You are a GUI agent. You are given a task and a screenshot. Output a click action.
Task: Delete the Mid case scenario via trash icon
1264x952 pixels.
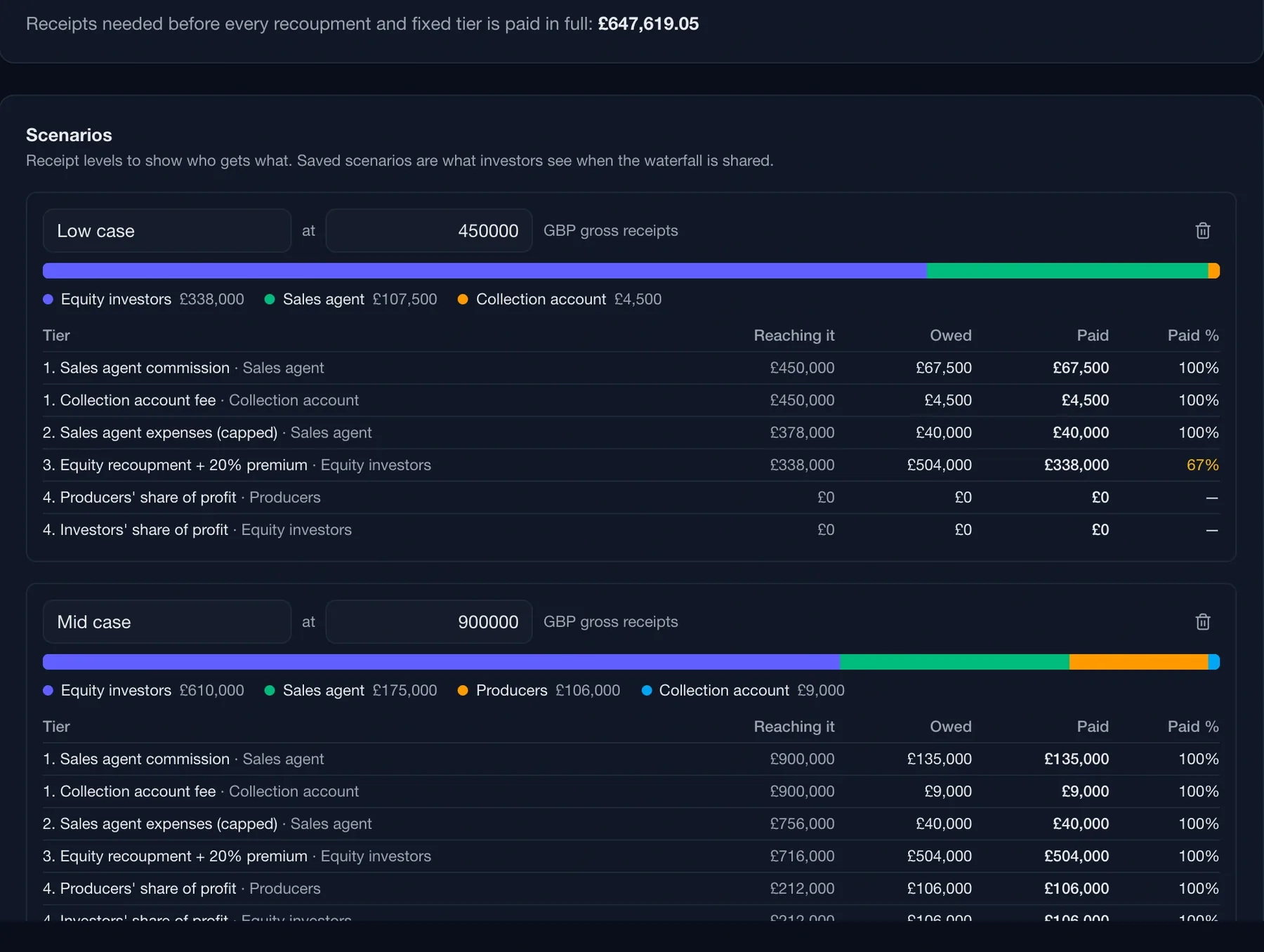click(x=1202, y=622)
